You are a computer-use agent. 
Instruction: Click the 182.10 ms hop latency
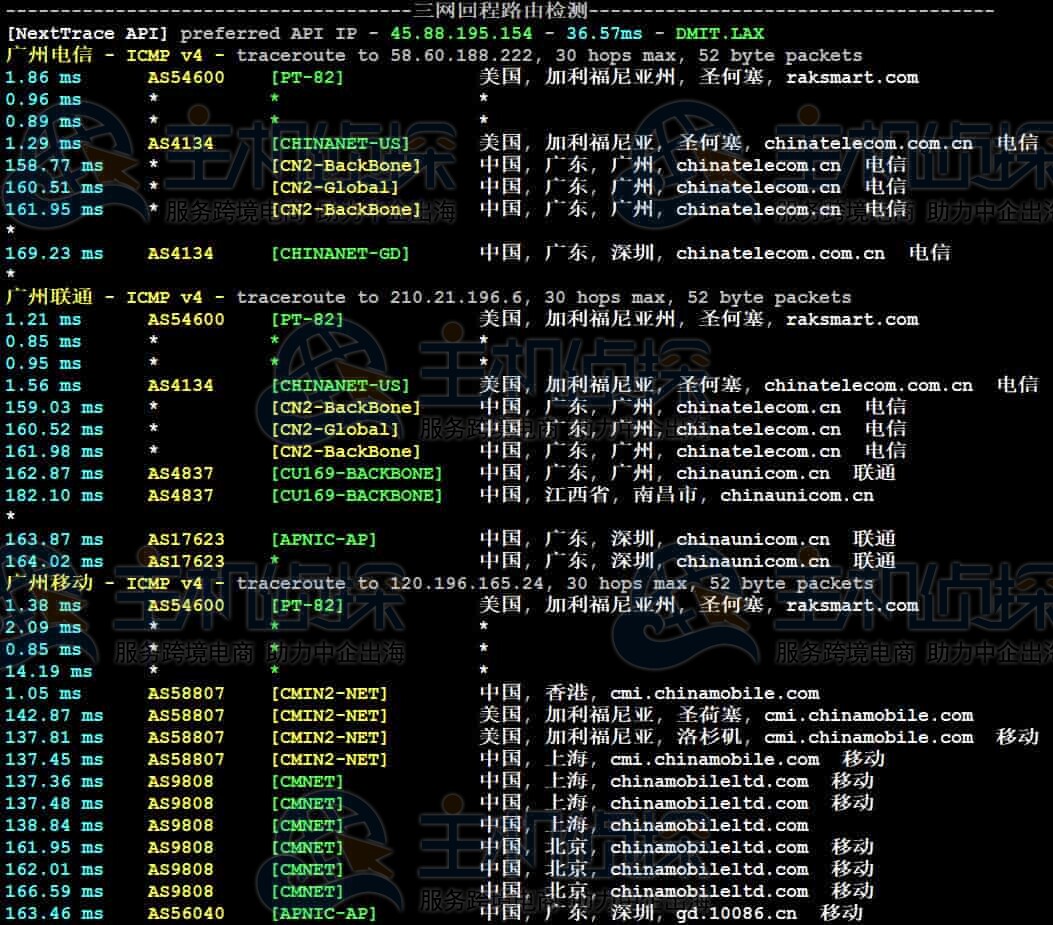click(x=54, y=495)
